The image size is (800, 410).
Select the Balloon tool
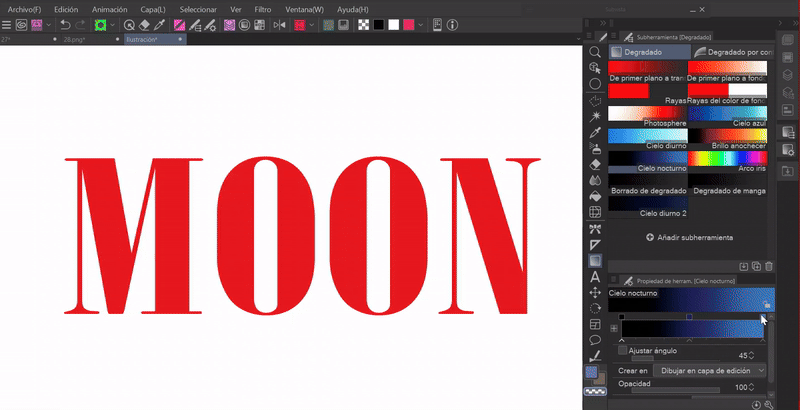(595, 340)
